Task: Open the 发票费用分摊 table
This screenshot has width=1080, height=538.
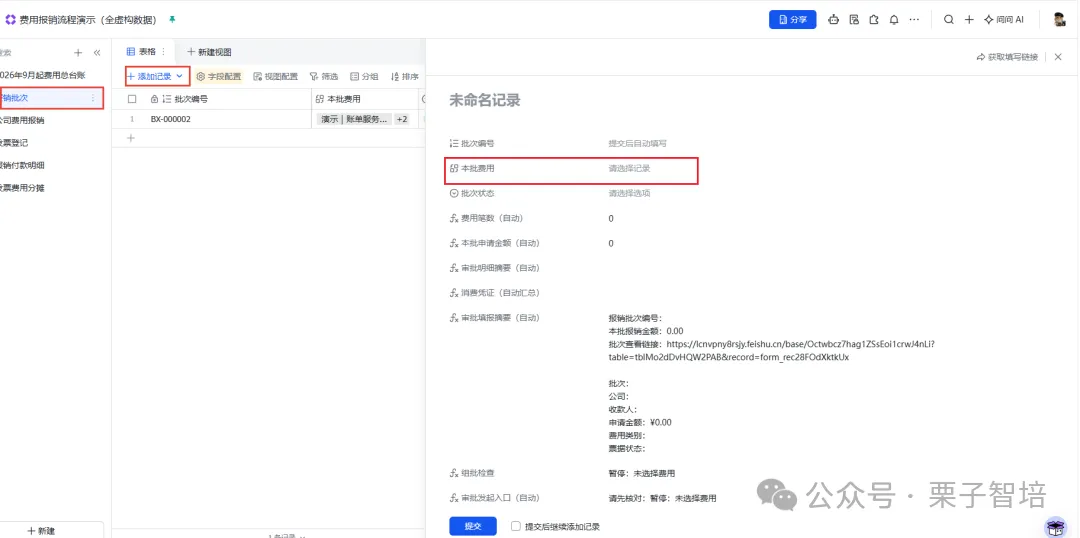Action: click(x=22, y=187)
